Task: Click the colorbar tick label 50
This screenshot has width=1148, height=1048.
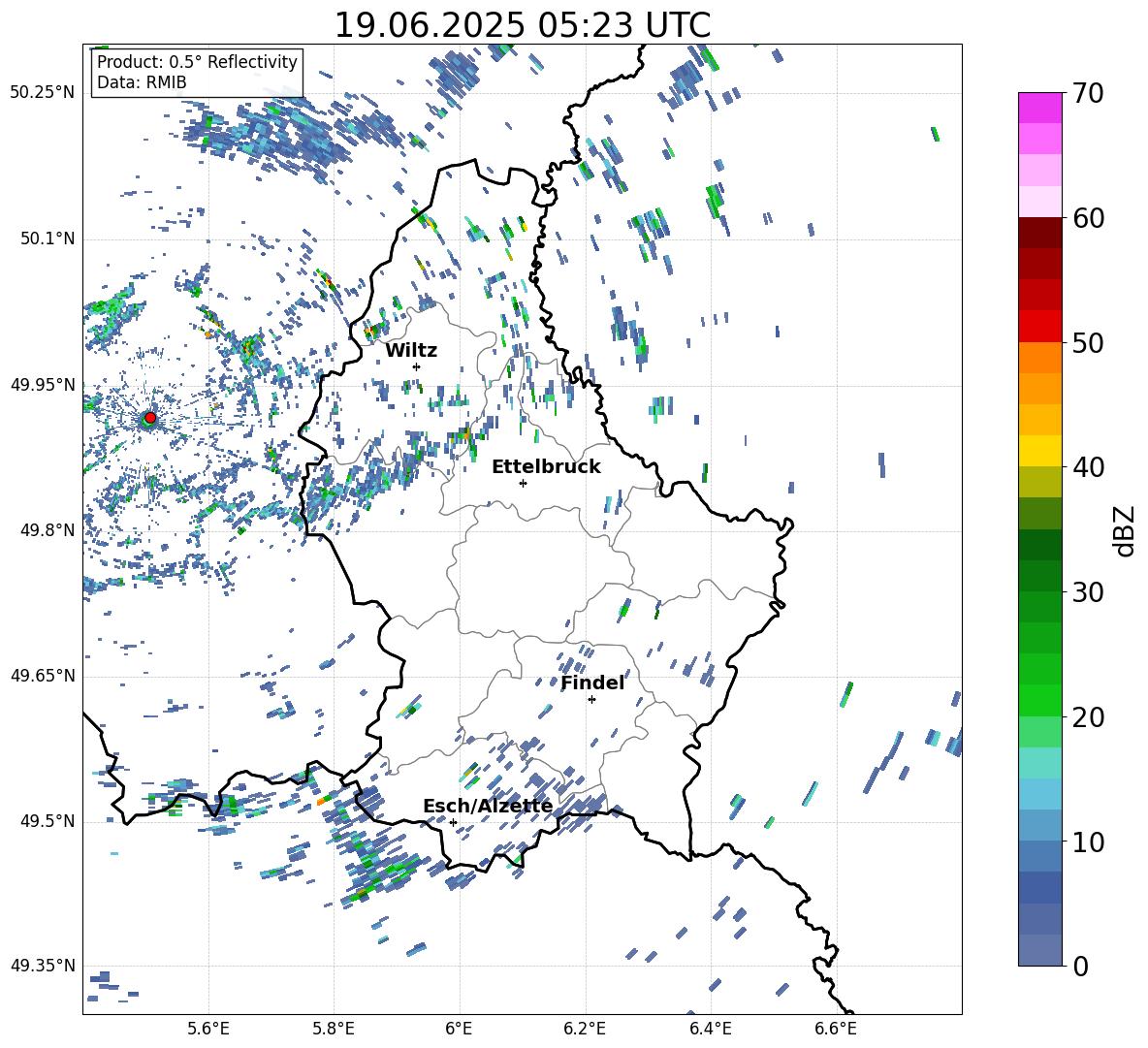Action: click(1088, 342)
